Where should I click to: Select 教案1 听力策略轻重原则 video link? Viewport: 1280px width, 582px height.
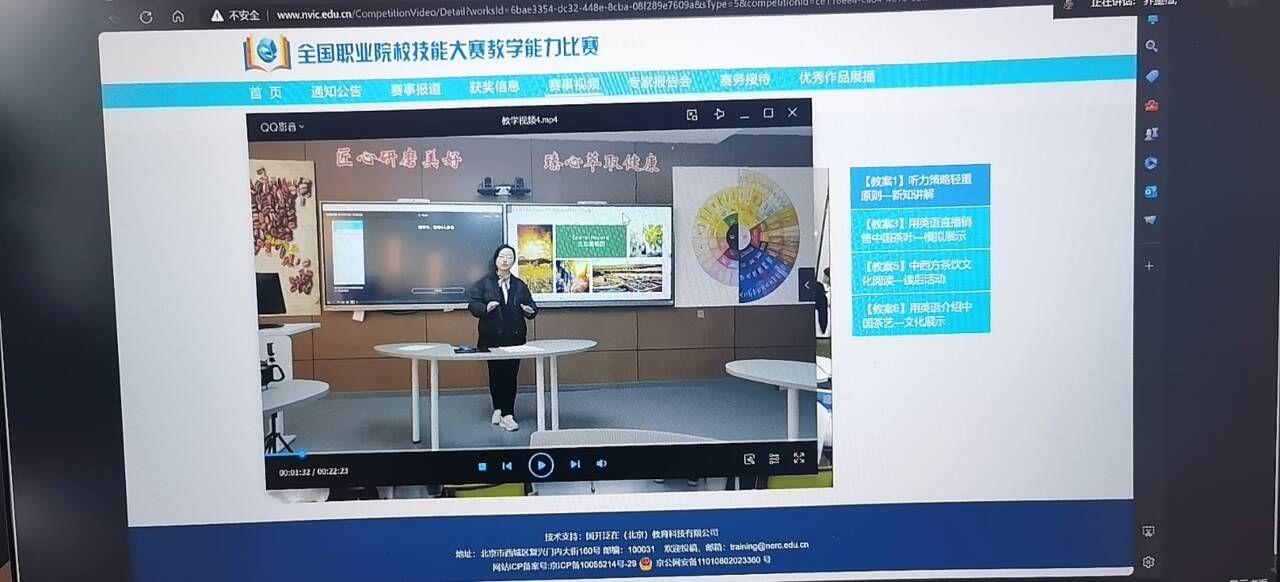[x=919, y=186]
